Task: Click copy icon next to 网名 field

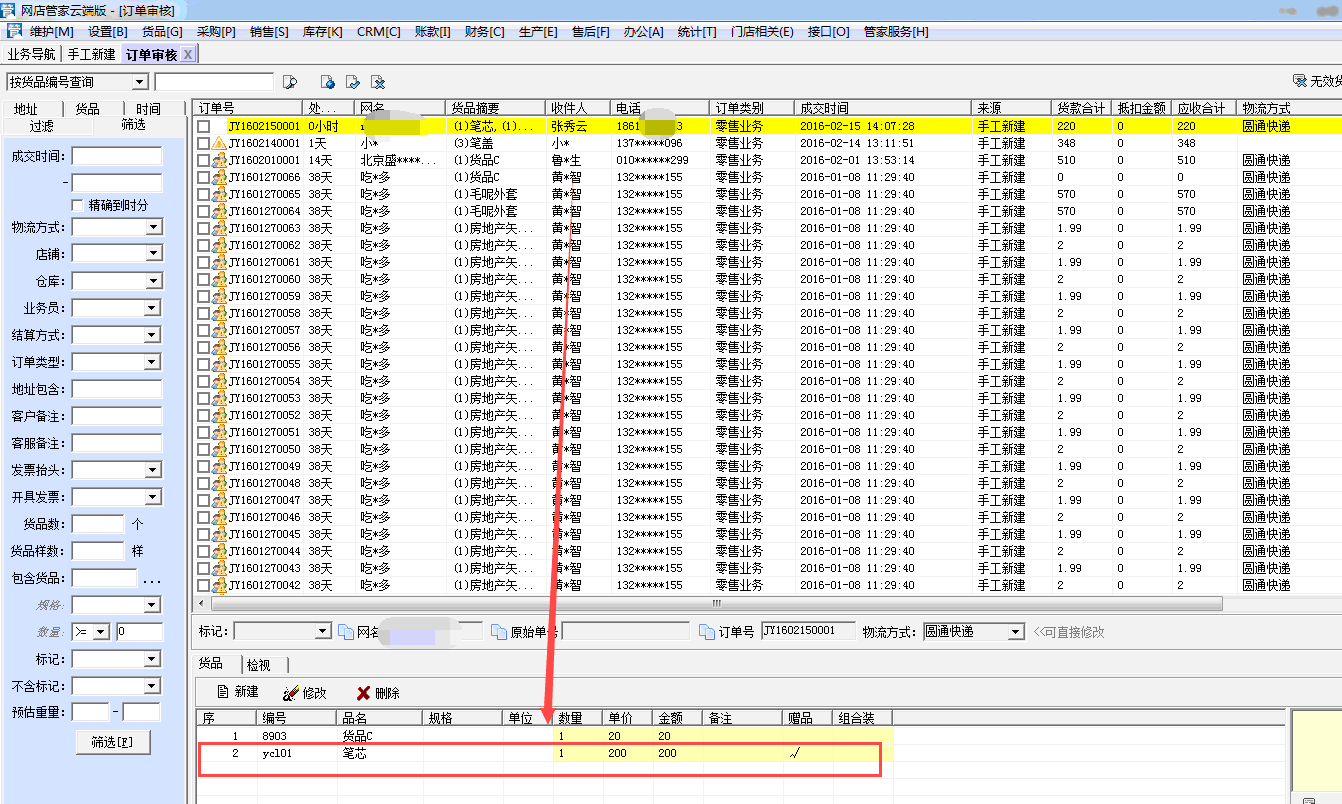Action: [x=346, y=631]
